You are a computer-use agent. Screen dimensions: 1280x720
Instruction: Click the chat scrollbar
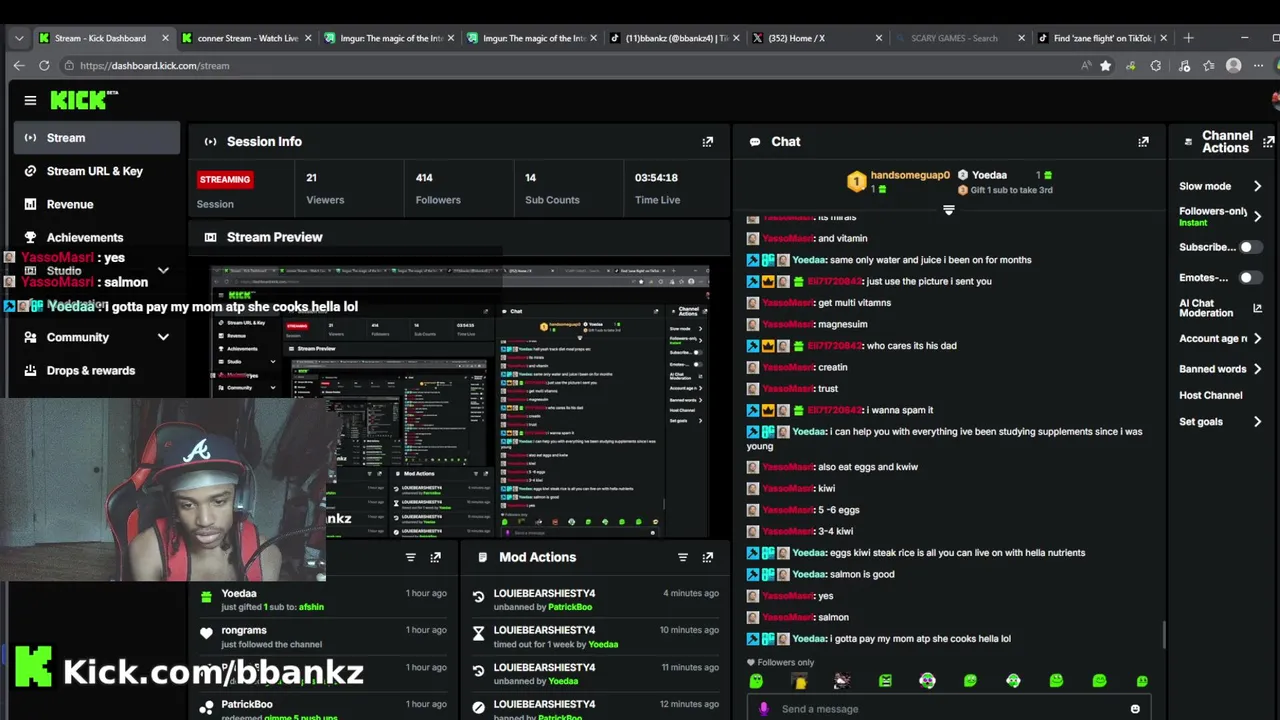tap(1163, 635)
